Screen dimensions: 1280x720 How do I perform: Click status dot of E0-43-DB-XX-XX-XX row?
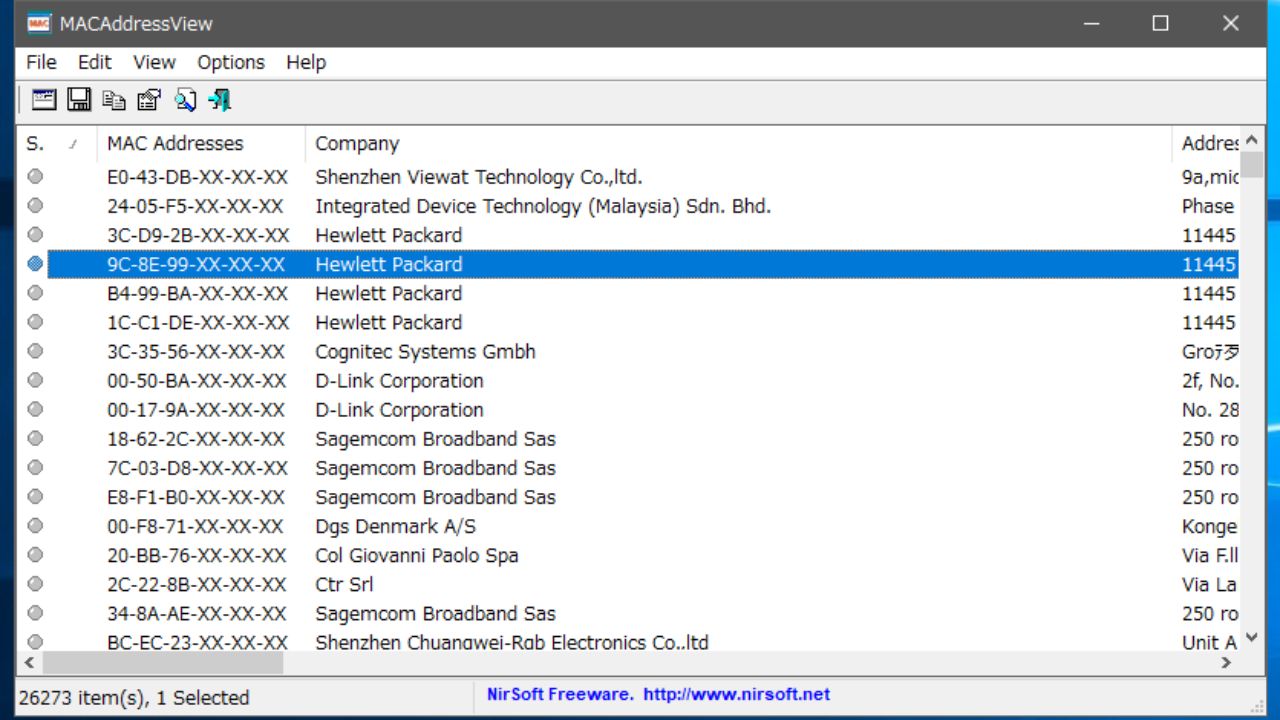coord(36,177)
